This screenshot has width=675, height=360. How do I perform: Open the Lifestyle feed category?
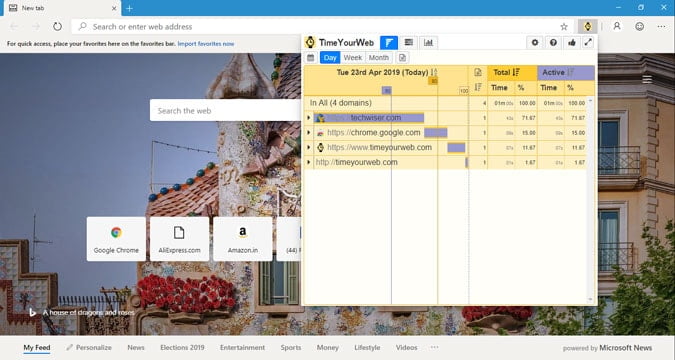pyautogui.click(x=367, y=348)
